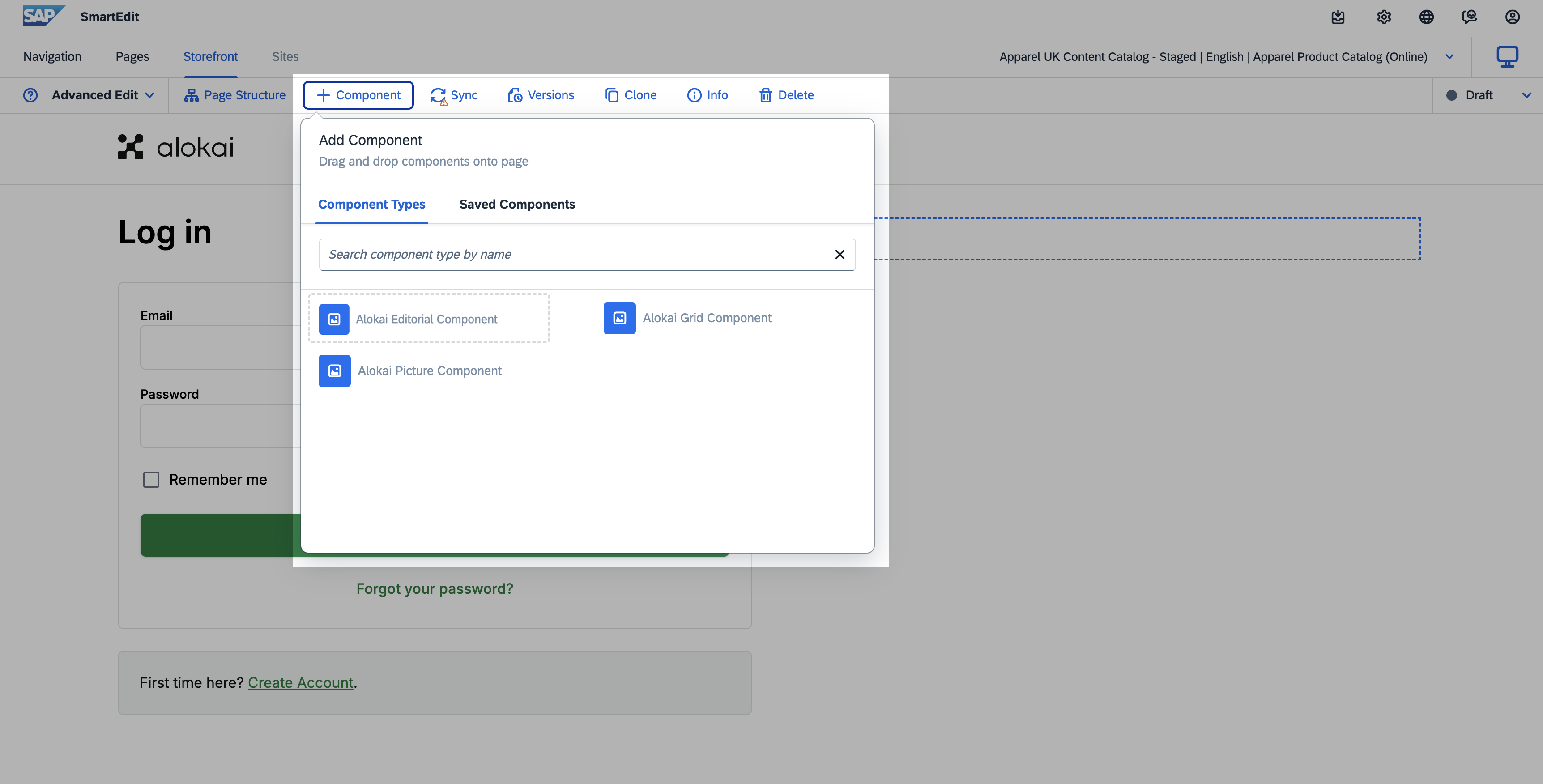Click the Sync toolbar button
1543x784 pixels.
[x=454, y=95]
